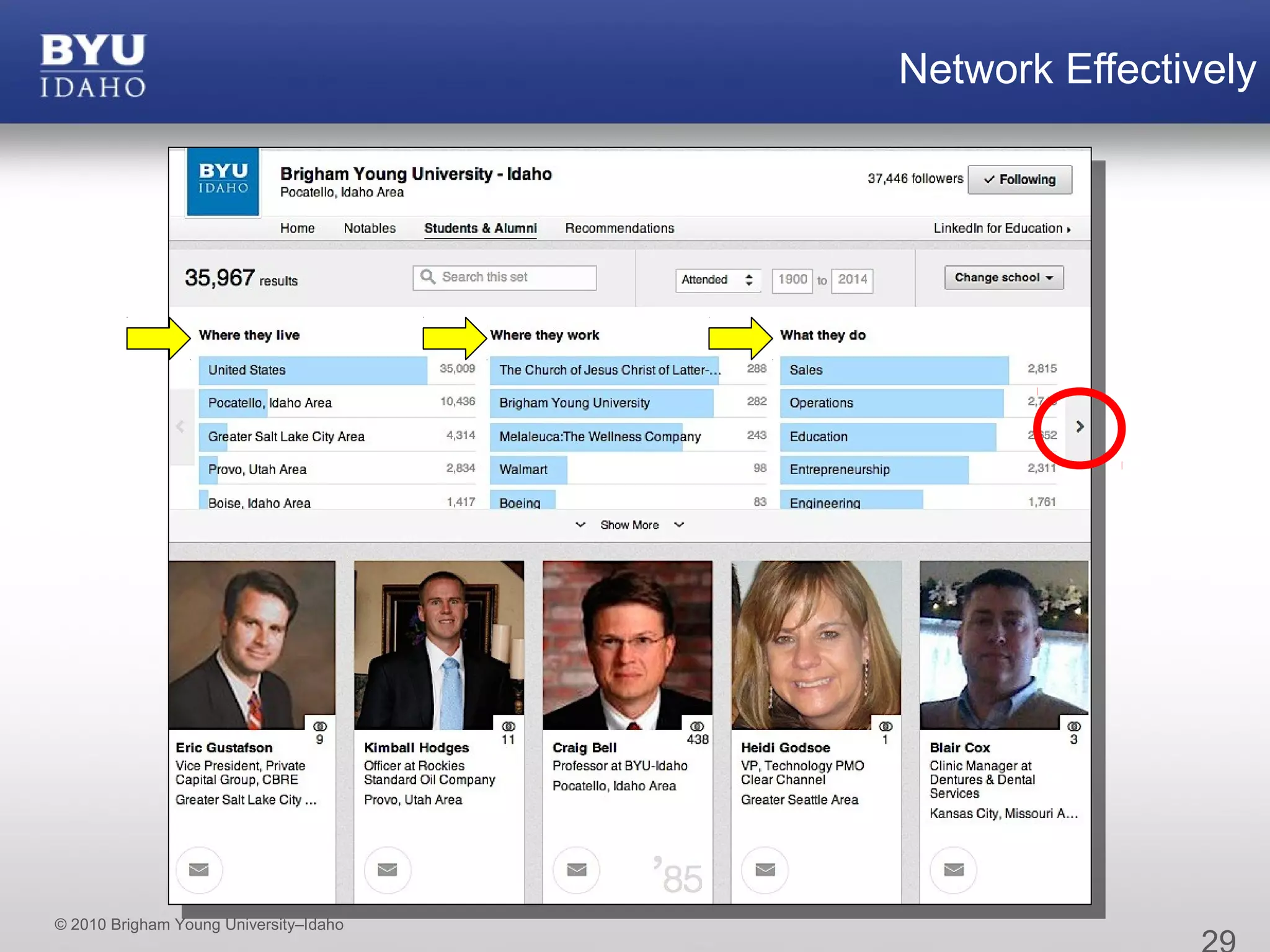Image resolution: width=1270 pixels, height=952 pixels.
Task: Click the start year 1900 field
Action: (x=792, y=280)
